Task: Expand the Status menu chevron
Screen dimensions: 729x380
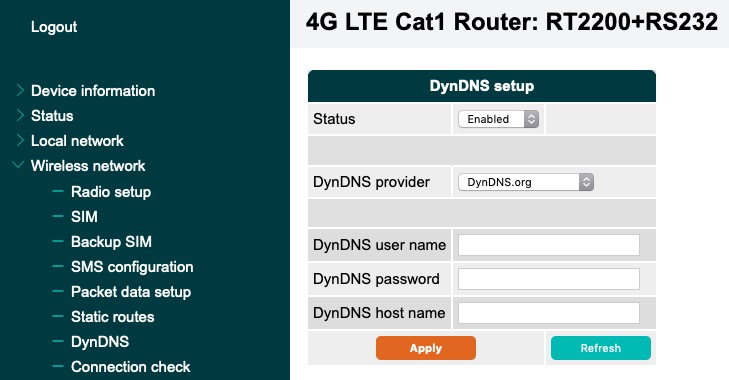Action: click(20, 115)
